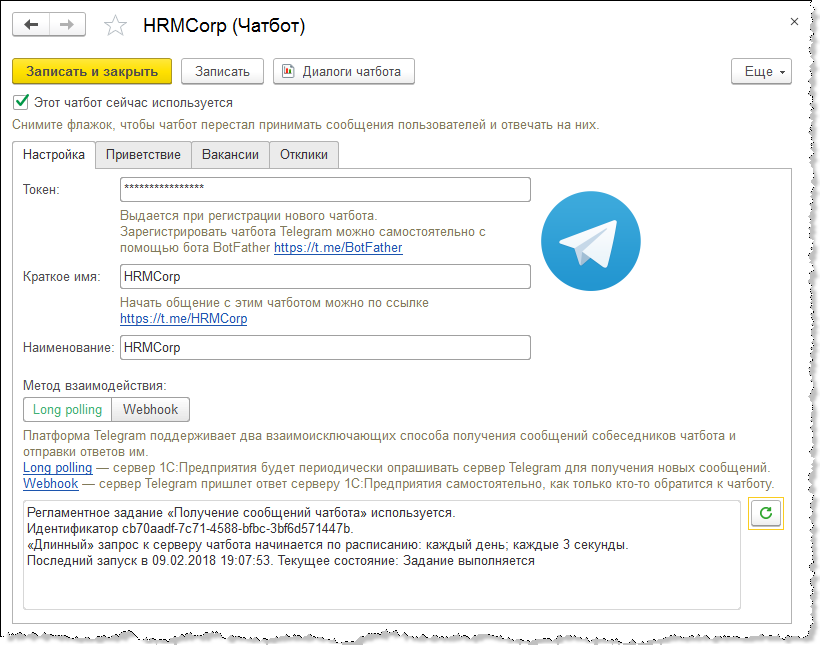Open Диалоги чатбота
This screenshot has width=820, height=645.
pos(344,72)
